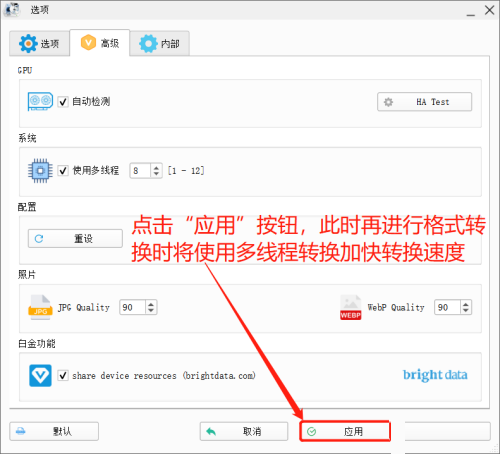The image size is (500, 454).
Task: Click the 照片 section label
Action: point(27,275)
